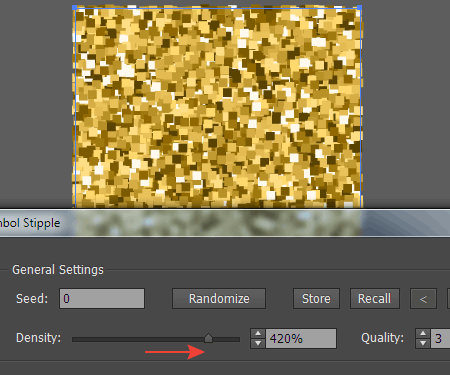The image size is (450, 375).
Task: Click the Quality value field showing 3
Action: click(x=440, y=339)
